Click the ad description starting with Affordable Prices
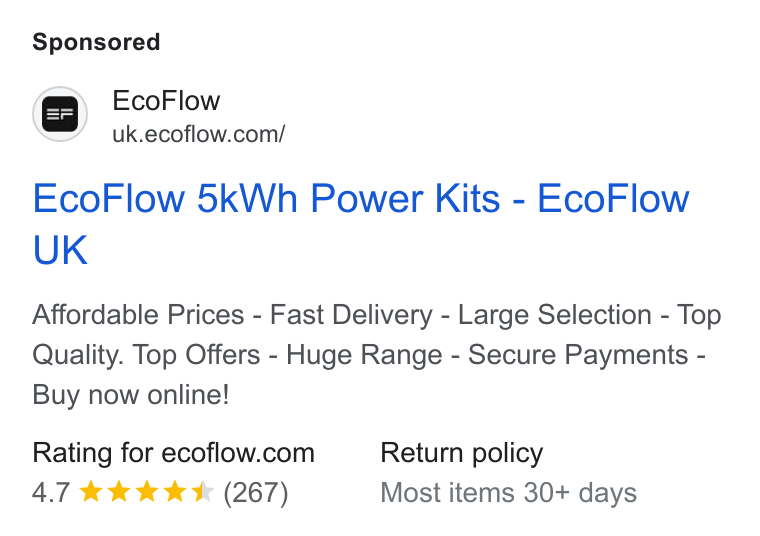 pos(377,355)
